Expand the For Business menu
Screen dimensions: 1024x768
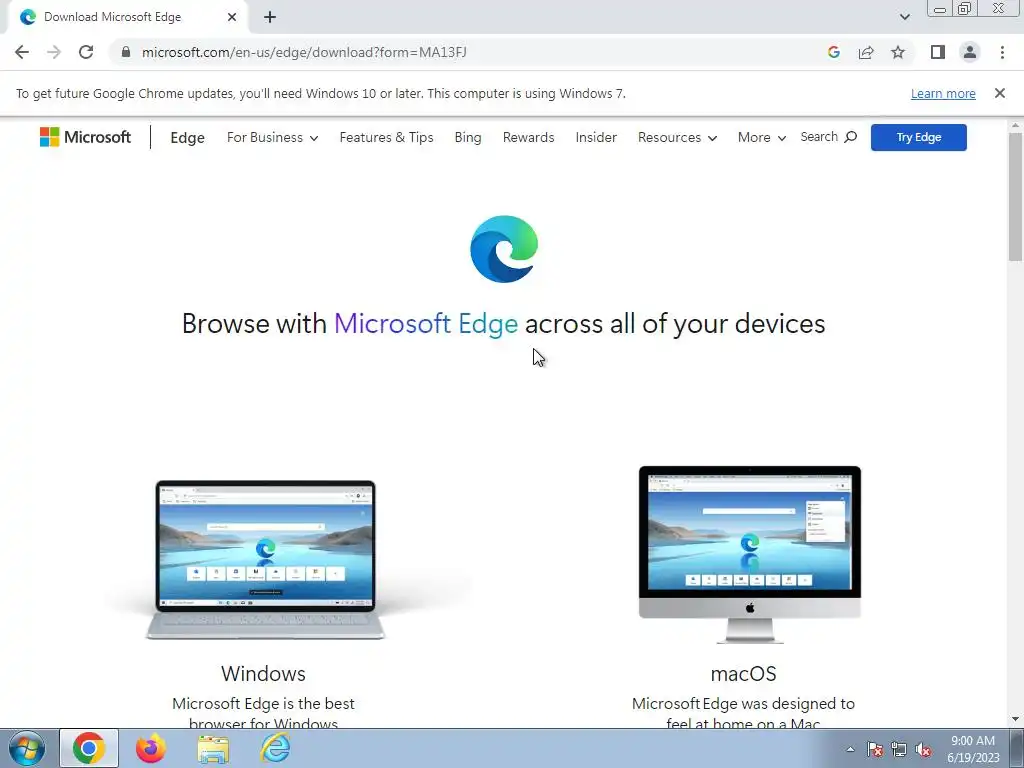point(272,137)
